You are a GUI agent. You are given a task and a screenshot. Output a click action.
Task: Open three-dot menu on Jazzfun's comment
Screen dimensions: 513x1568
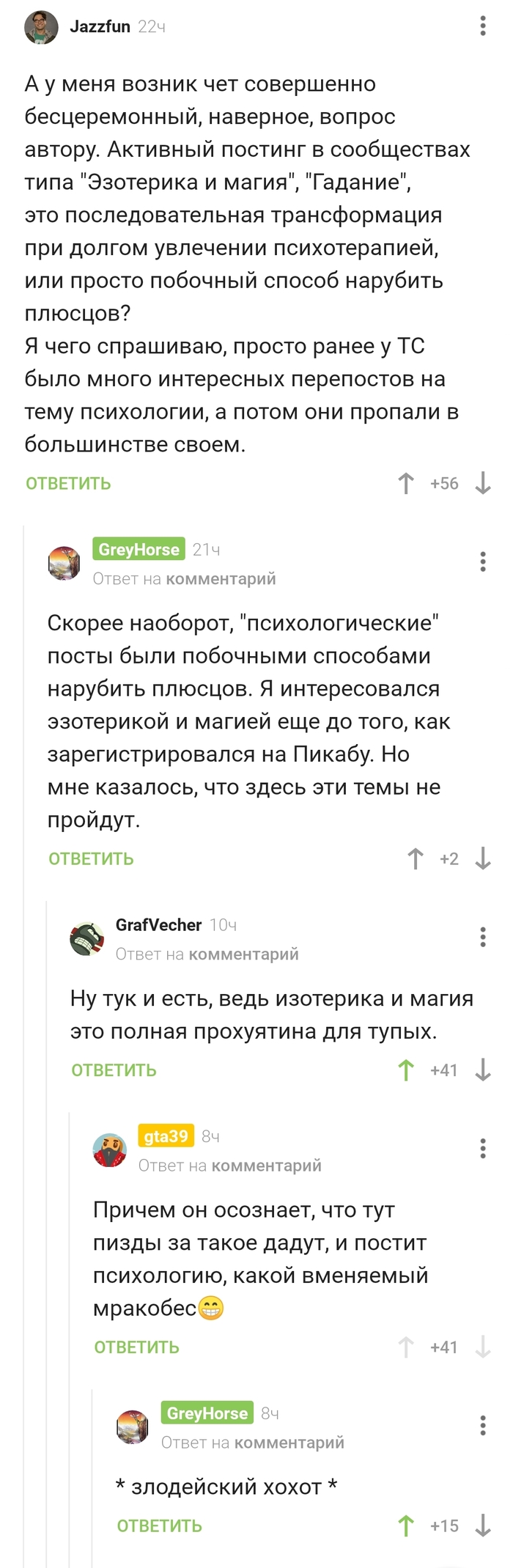(481, 26)
